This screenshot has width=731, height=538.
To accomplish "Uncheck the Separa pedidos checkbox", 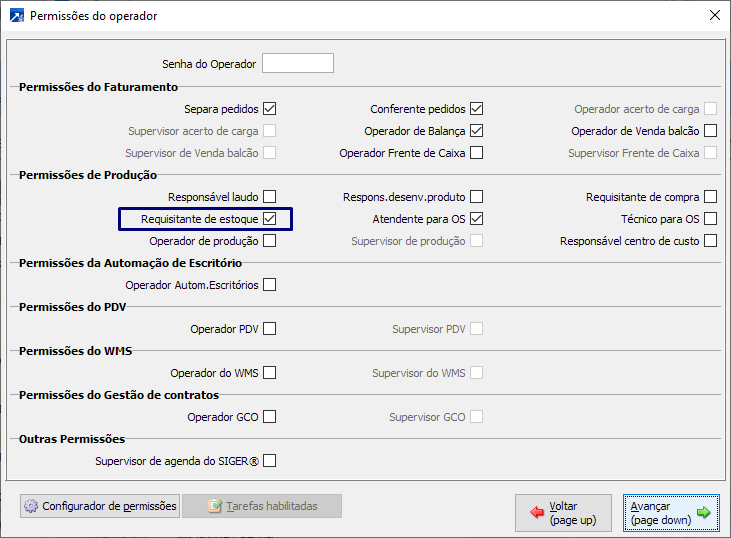I will coord(269,109).
